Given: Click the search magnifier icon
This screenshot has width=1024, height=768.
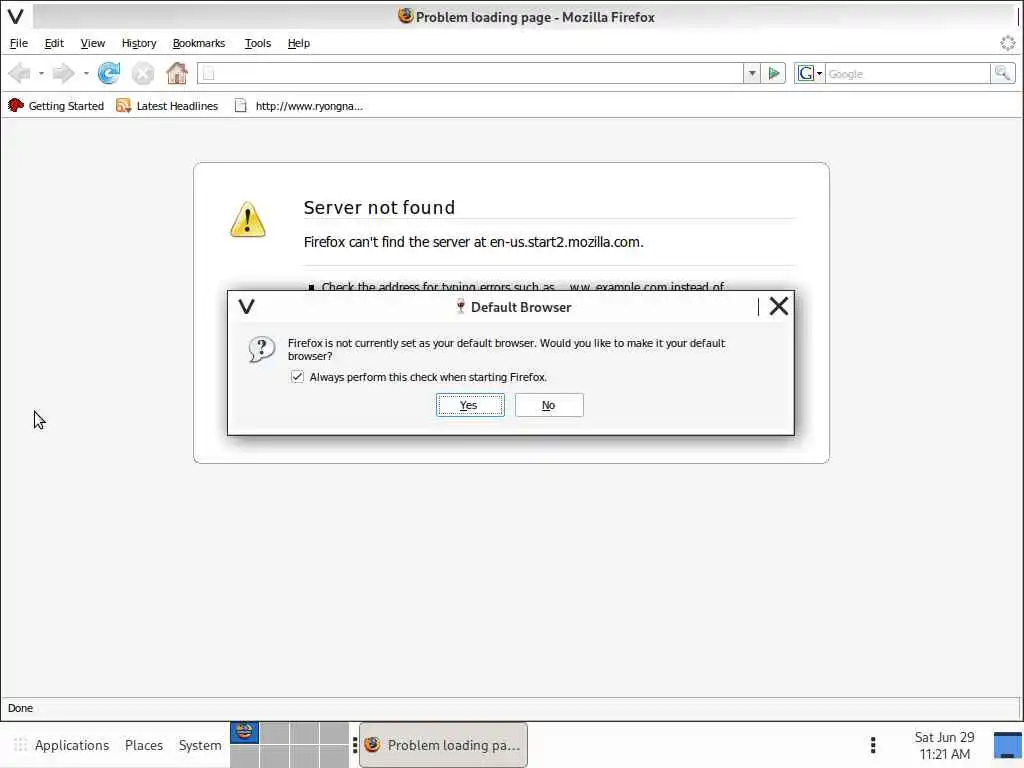Looking at the screenshot, I should 1002,73.
